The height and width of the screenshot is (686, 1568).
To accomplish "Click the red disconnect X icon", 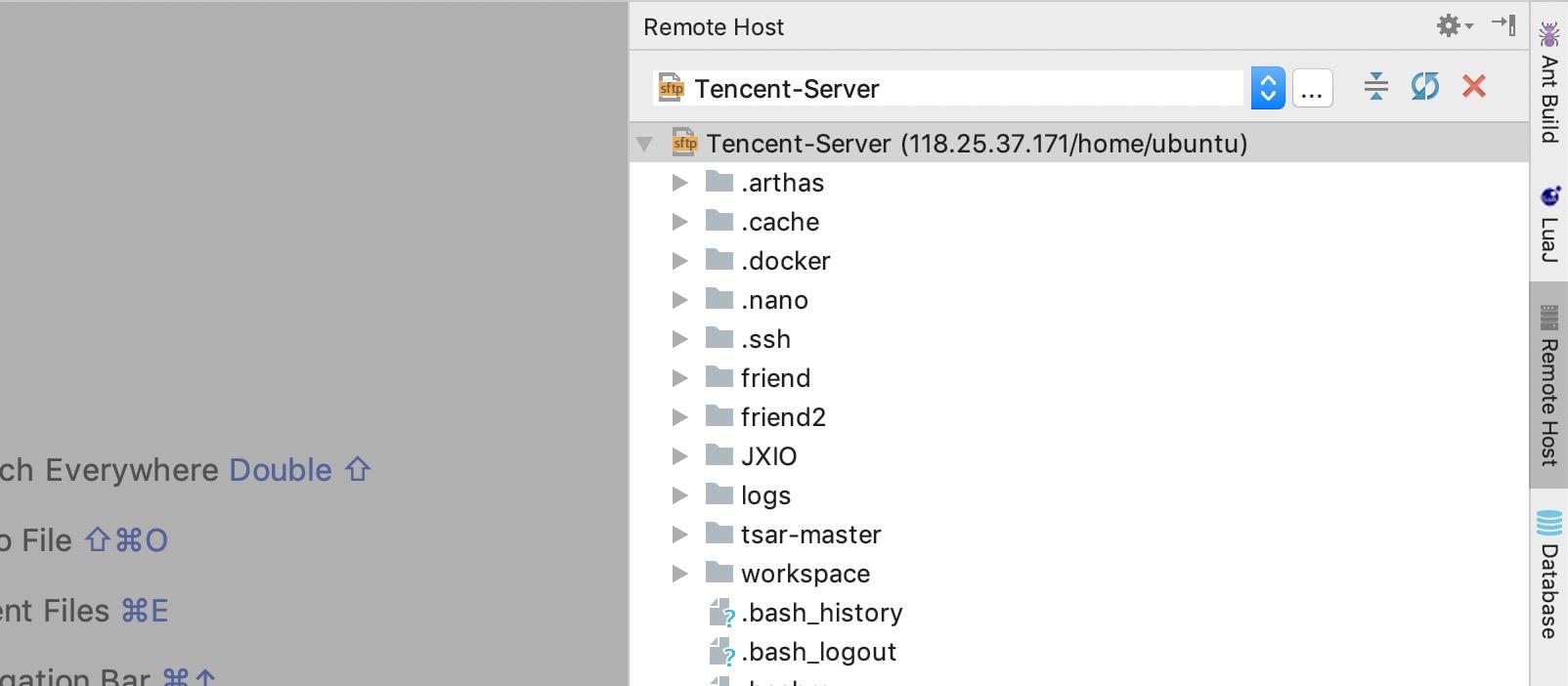I will pos(1474,87).
